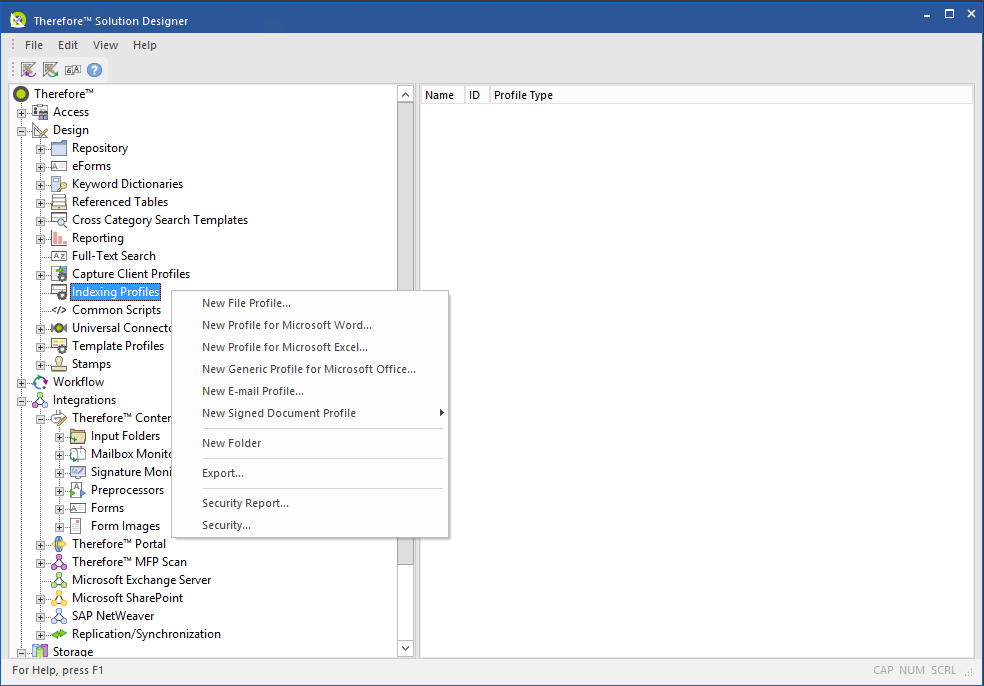The height and width of the screenshot is (686, 984).
Task: Expand the Reporting node
Action: coord(40,239)
